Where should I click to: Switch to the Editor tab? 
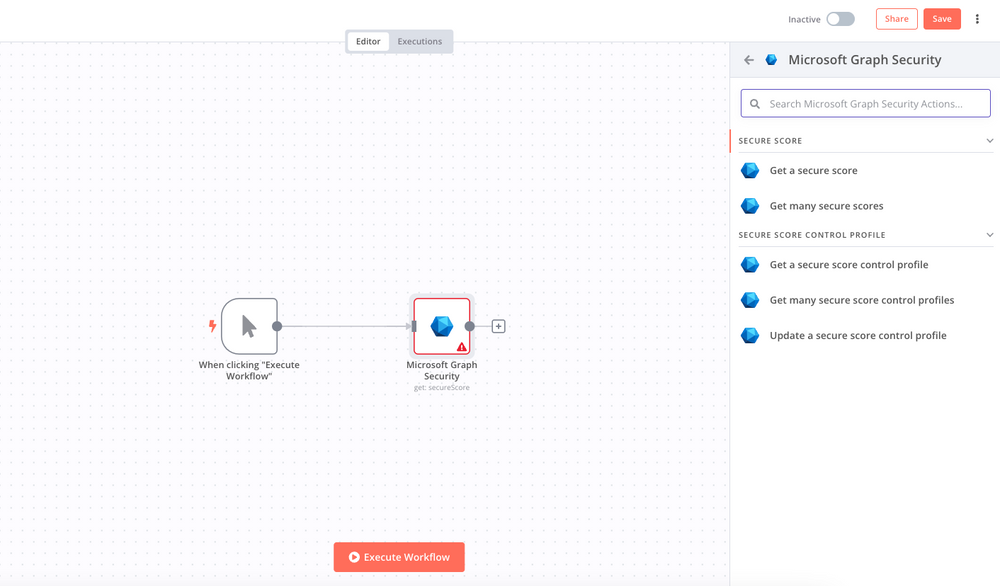tap(367, 41)
